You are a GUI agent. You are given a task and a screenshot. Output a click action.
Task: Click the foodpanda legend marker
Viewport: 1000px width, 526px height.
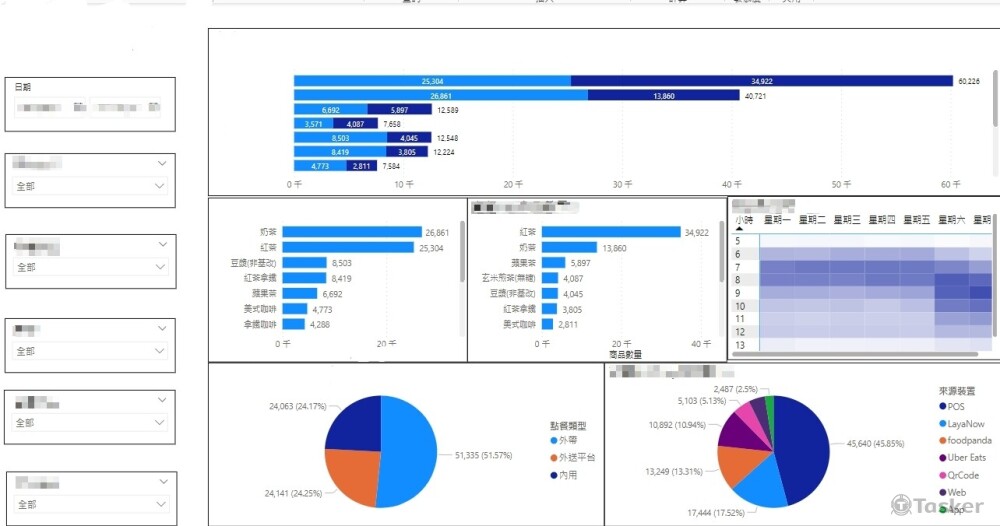click(942, 441)
